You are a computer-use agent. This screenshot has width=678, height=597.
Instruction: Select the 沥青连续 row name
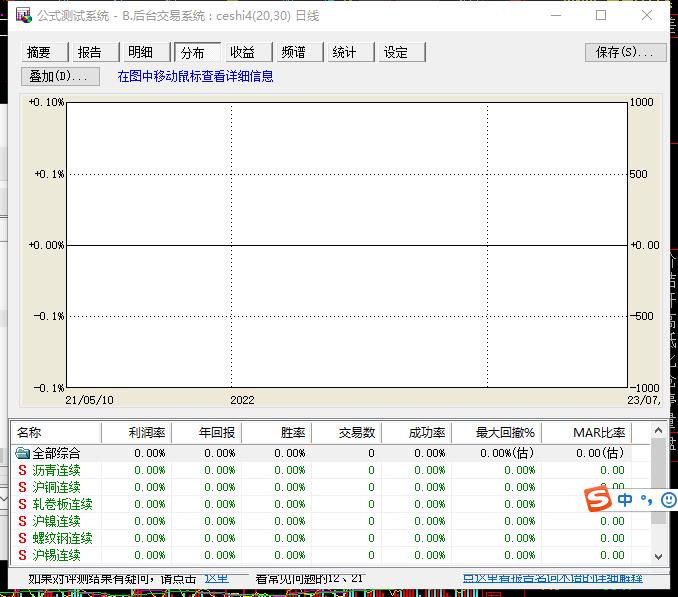56,470
